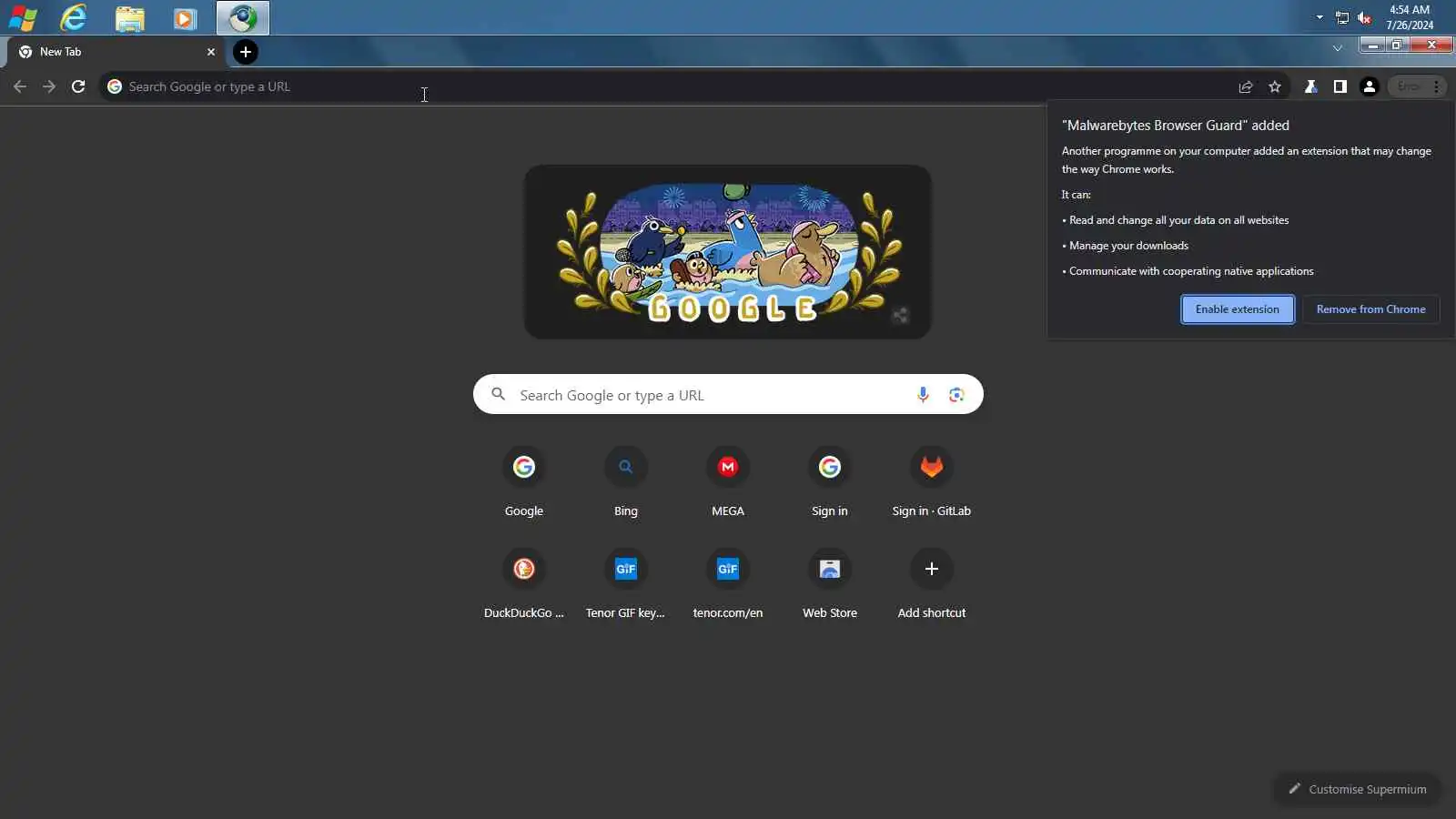The image size is (1456, 819).
Task: Go back to the previous page
Action: click(x=20, y=86)
